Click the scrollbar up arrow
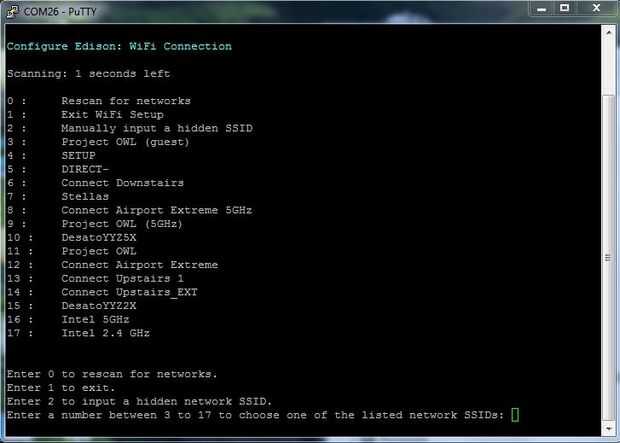The image size is (620, 443). (609, 32)
